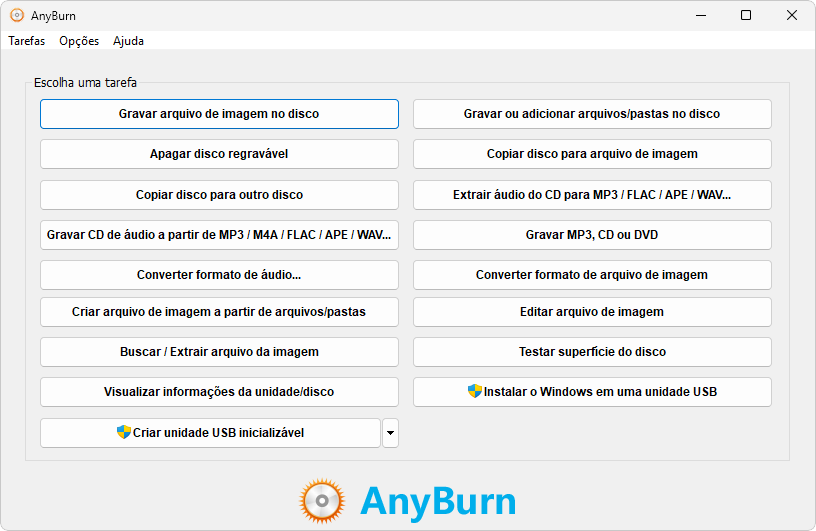This screenshot has height=531, width=816.
Task: Open the Tarefas menu
Action: pos(26,41)
